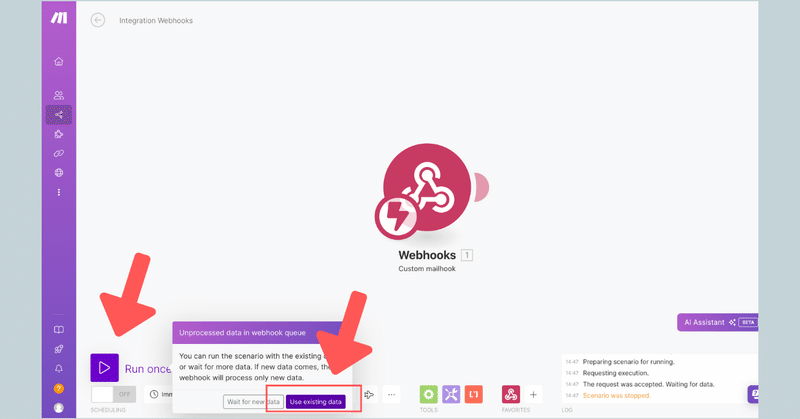Image resolution: width=800 pixels, height=419 pixels.
Task: Open the green gear Flow control tool
Action: point(429,394)
